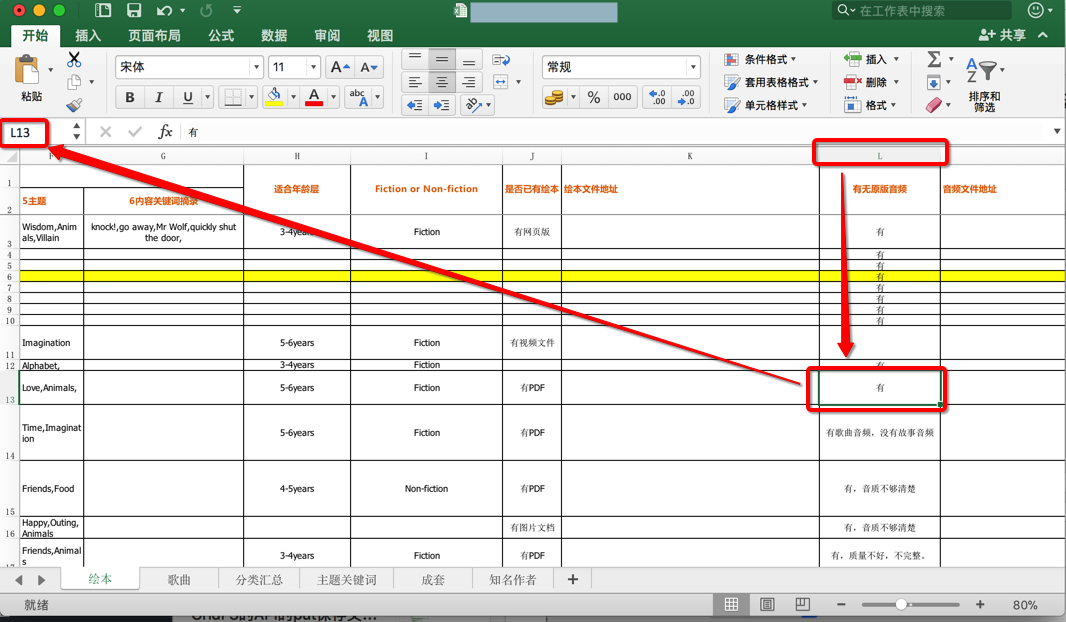The height and width of the screenshot is (622, 1066).
Task: Open 删除 cells dropdown
Action: click(872, 82)
